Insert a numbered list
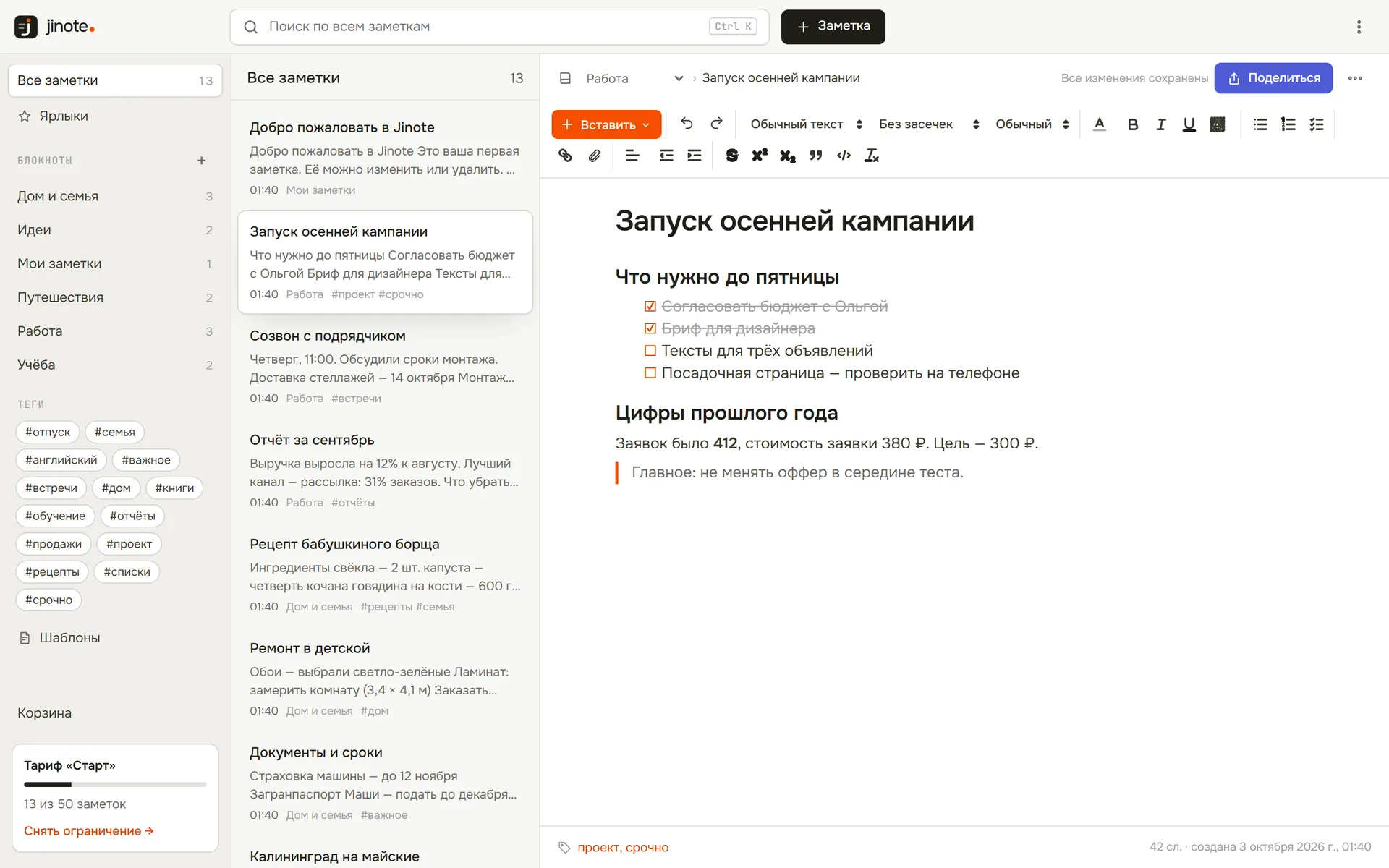This screenshot has height=868, width=1389. (x=1288, y=124)
